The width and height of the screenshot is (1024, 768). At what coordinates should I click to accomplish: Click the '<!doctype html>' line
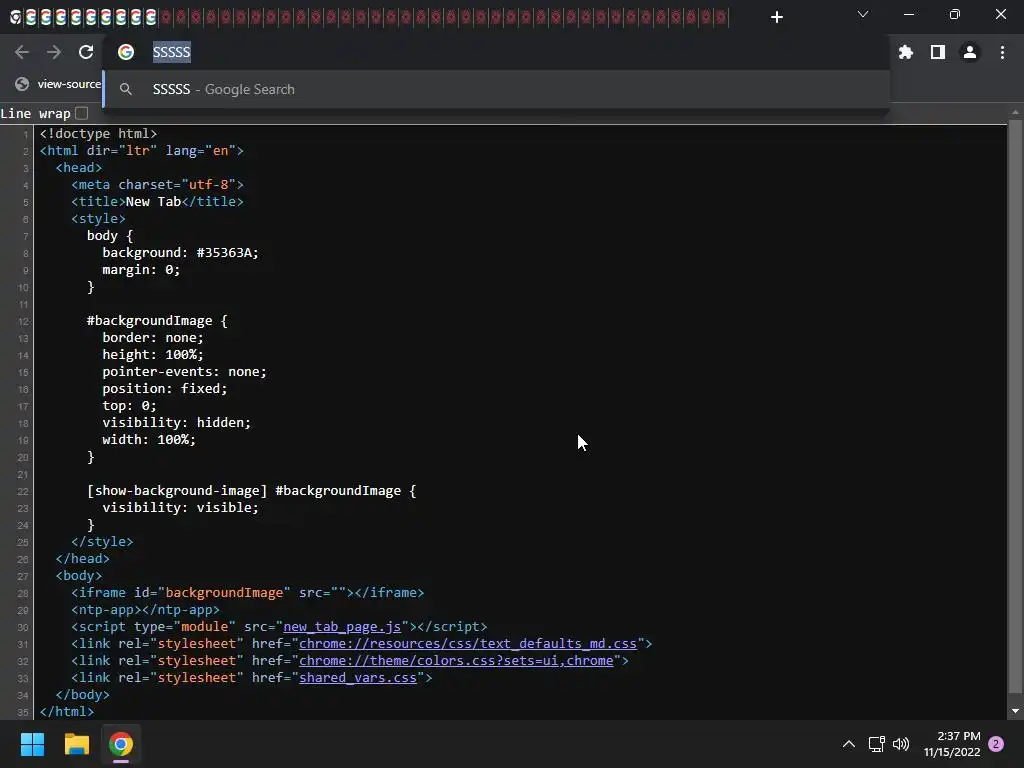(98, 133)
